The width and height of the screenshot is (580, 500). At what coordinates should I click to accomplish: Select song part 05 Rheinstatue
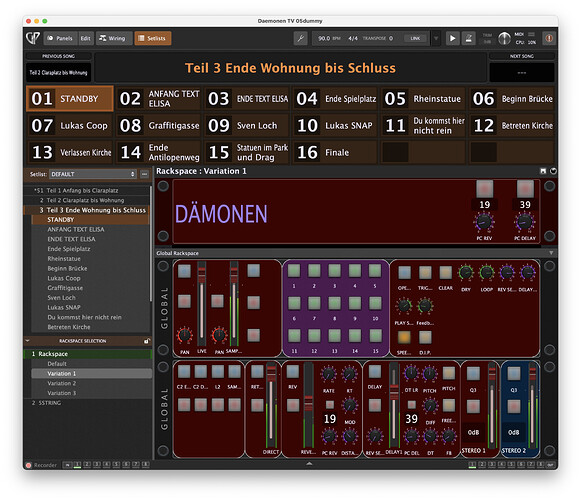423,99
